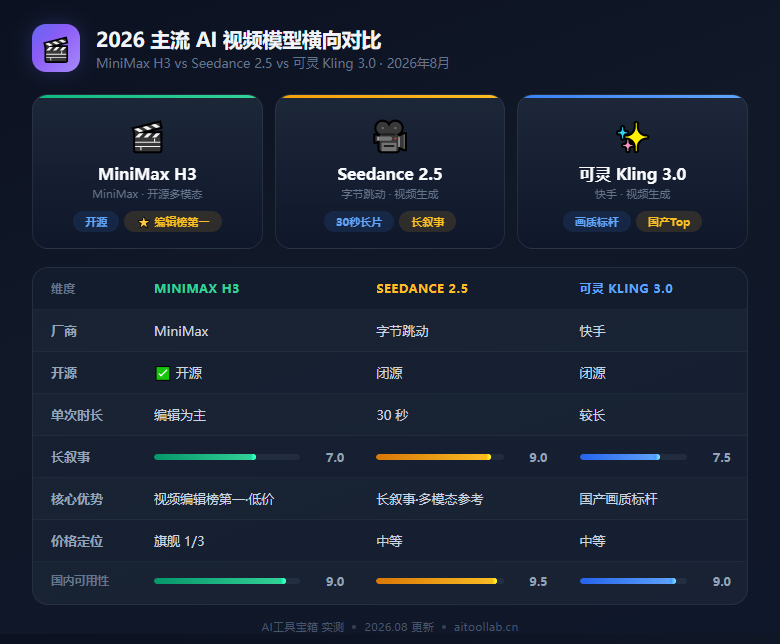Click the purple clapperboard app logo
This screenshot has height=644, width=780.
click(x=56, y=48)
